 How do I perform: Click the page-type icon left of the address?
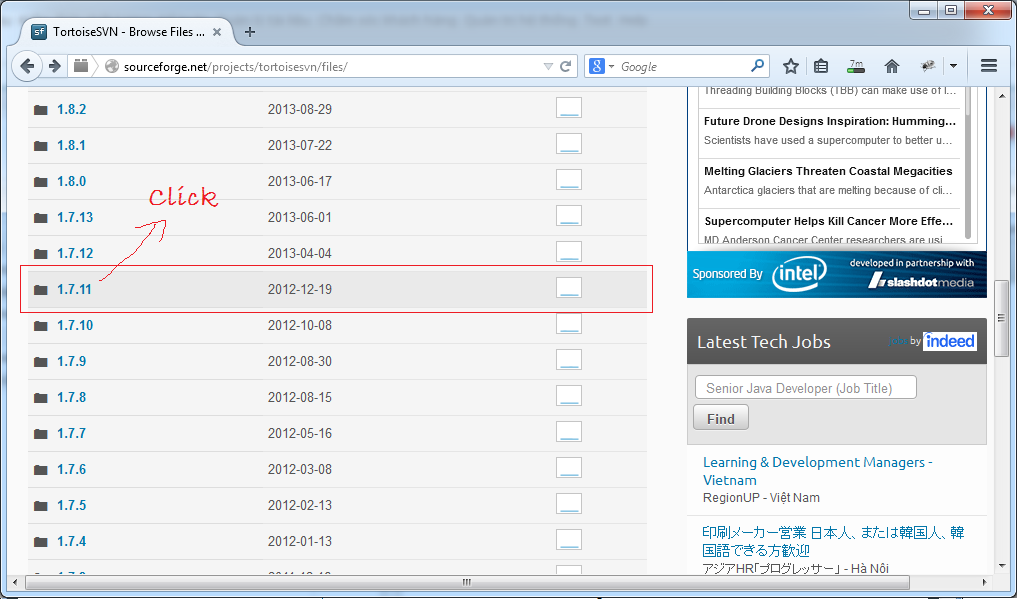pyautogui.click(x=80, y=66)
